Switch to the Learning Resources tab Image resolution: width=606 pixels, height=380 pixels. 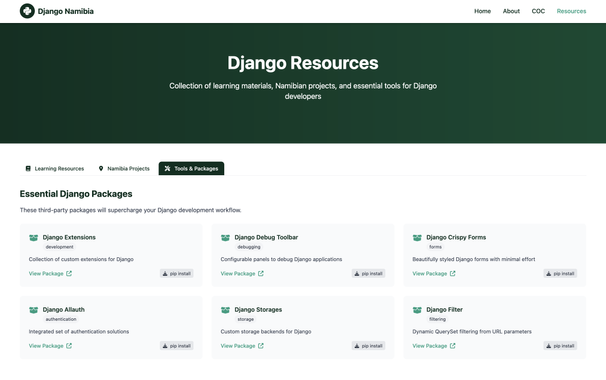(x=54, y=169)
